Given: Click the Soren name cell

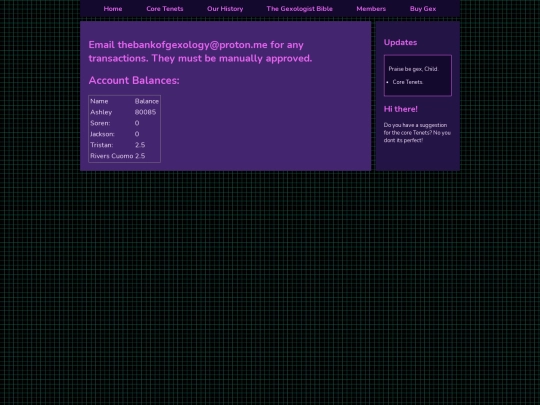Looking at the screenshot, I should [100, 123].
